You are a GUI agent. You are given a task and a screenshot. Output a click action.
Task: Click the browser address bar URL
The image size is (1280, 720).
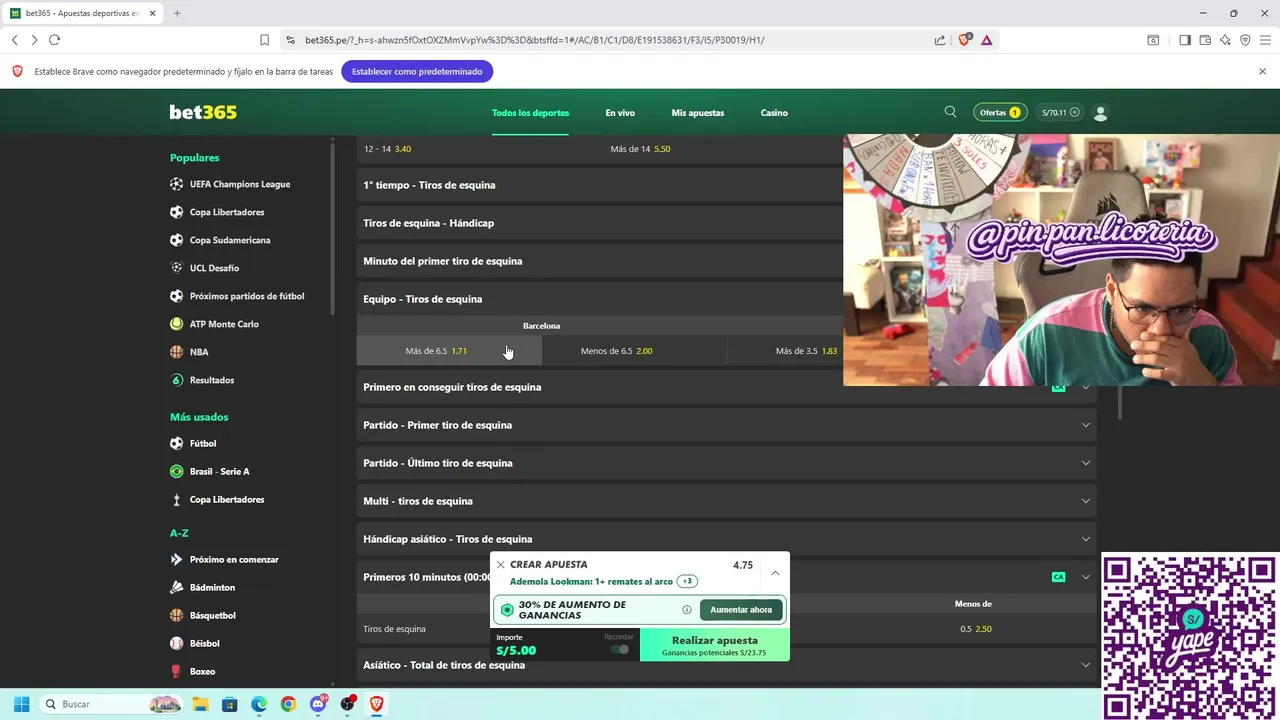click(535, 40)
